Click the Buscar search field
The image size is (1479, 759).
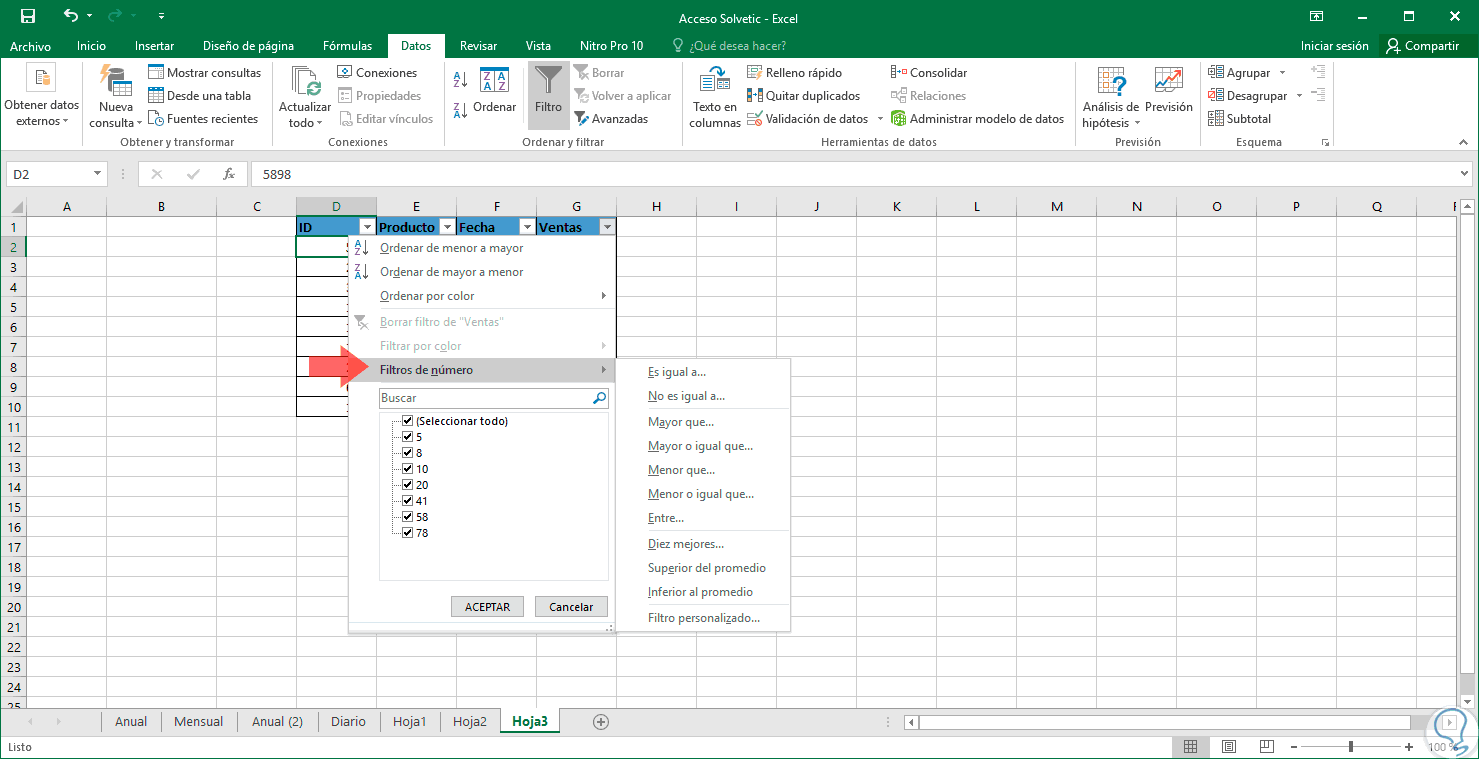485,398
